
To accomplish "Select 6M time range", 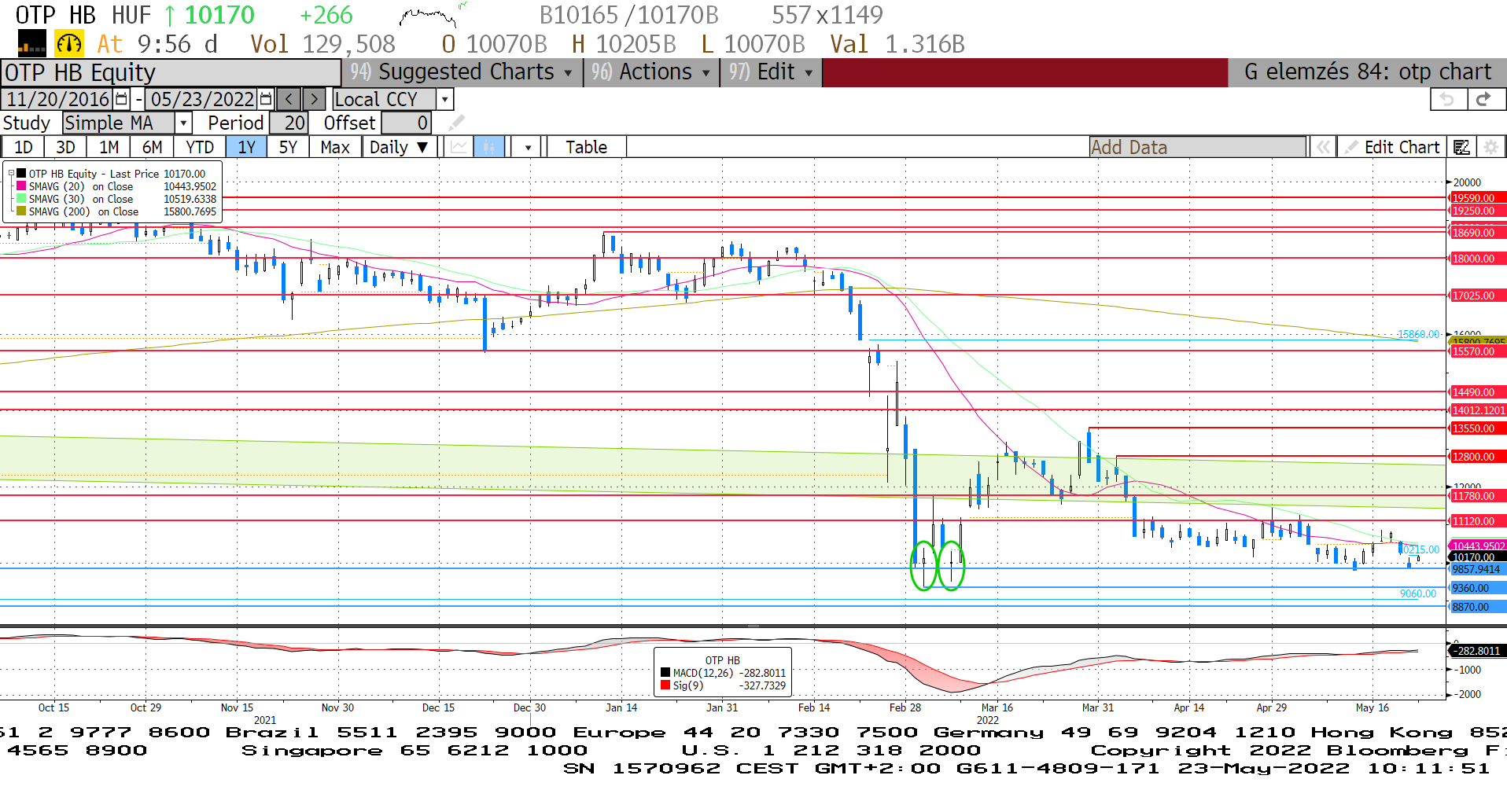I will click(x=152, y=147).
